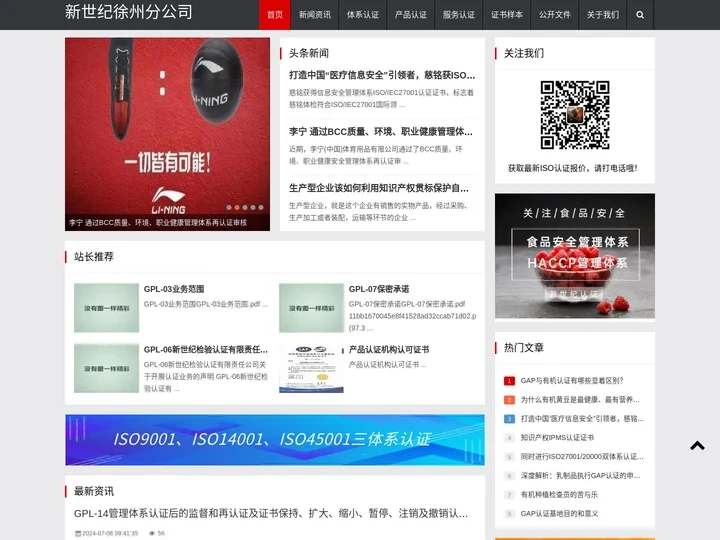Open 公开文件 navigation item
Screen dimensions: 720x540
555,15
